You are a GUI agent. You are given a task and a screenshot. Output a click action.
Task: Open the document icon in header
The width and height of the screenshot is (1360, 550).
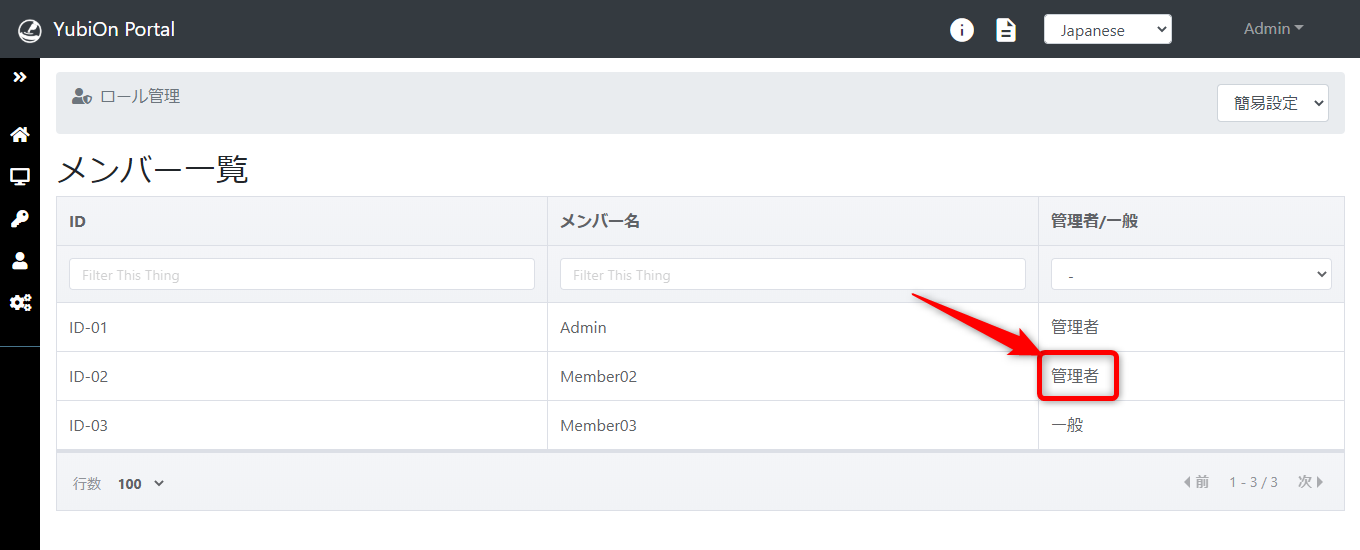[x=1005, y=30]
